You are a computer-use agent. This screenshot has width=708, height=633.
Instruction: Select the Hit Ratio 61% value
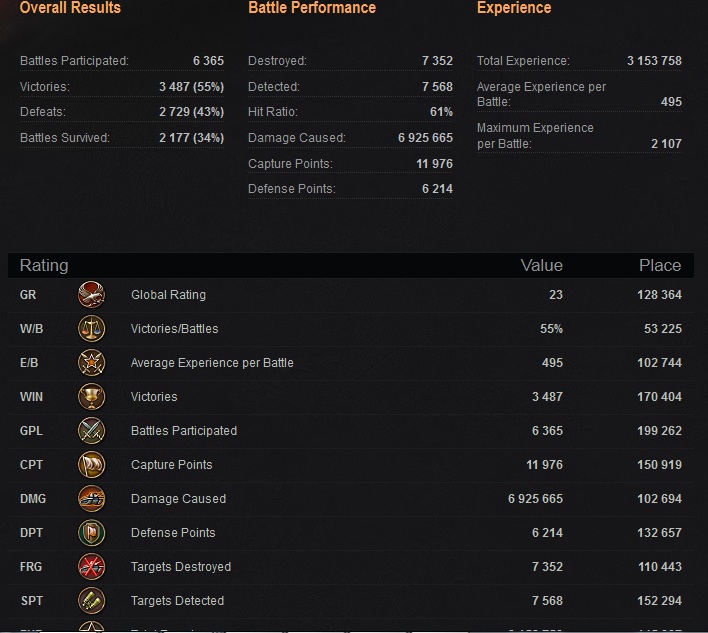(441, 112)
